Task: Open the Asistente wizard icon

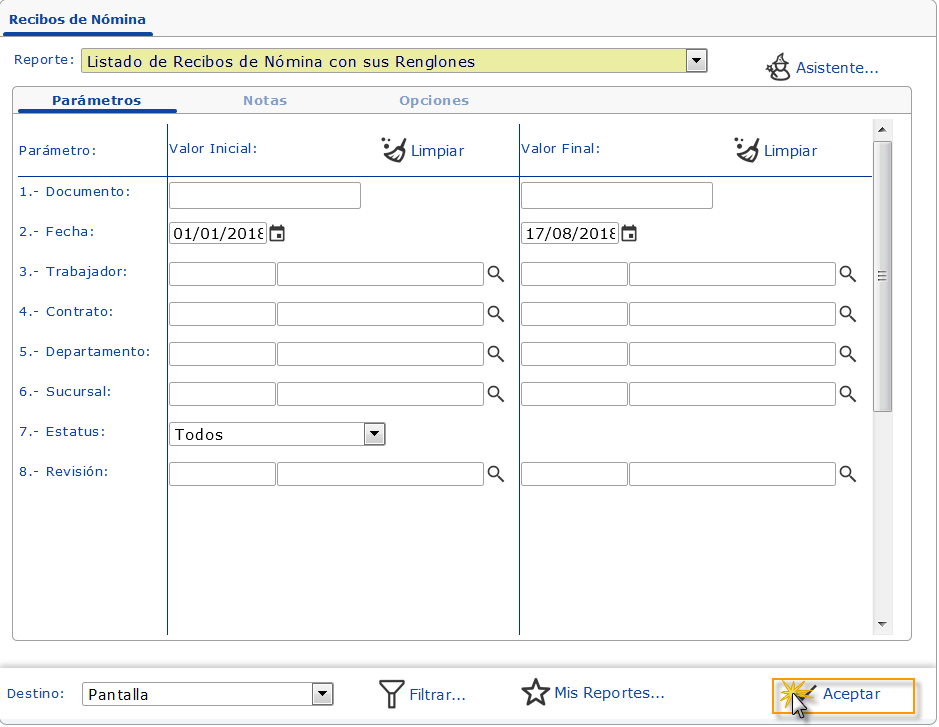Action: [x=778, y=67]
